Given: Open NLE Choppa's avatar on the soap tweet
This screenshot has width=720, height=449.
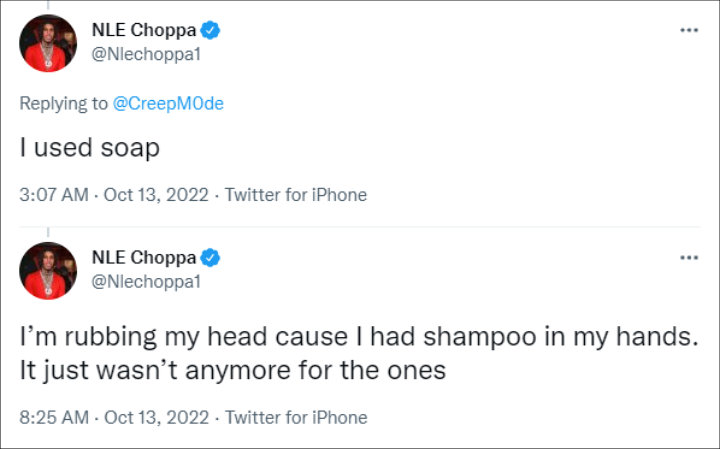Looking at the screenshot, I should [48, 43].
